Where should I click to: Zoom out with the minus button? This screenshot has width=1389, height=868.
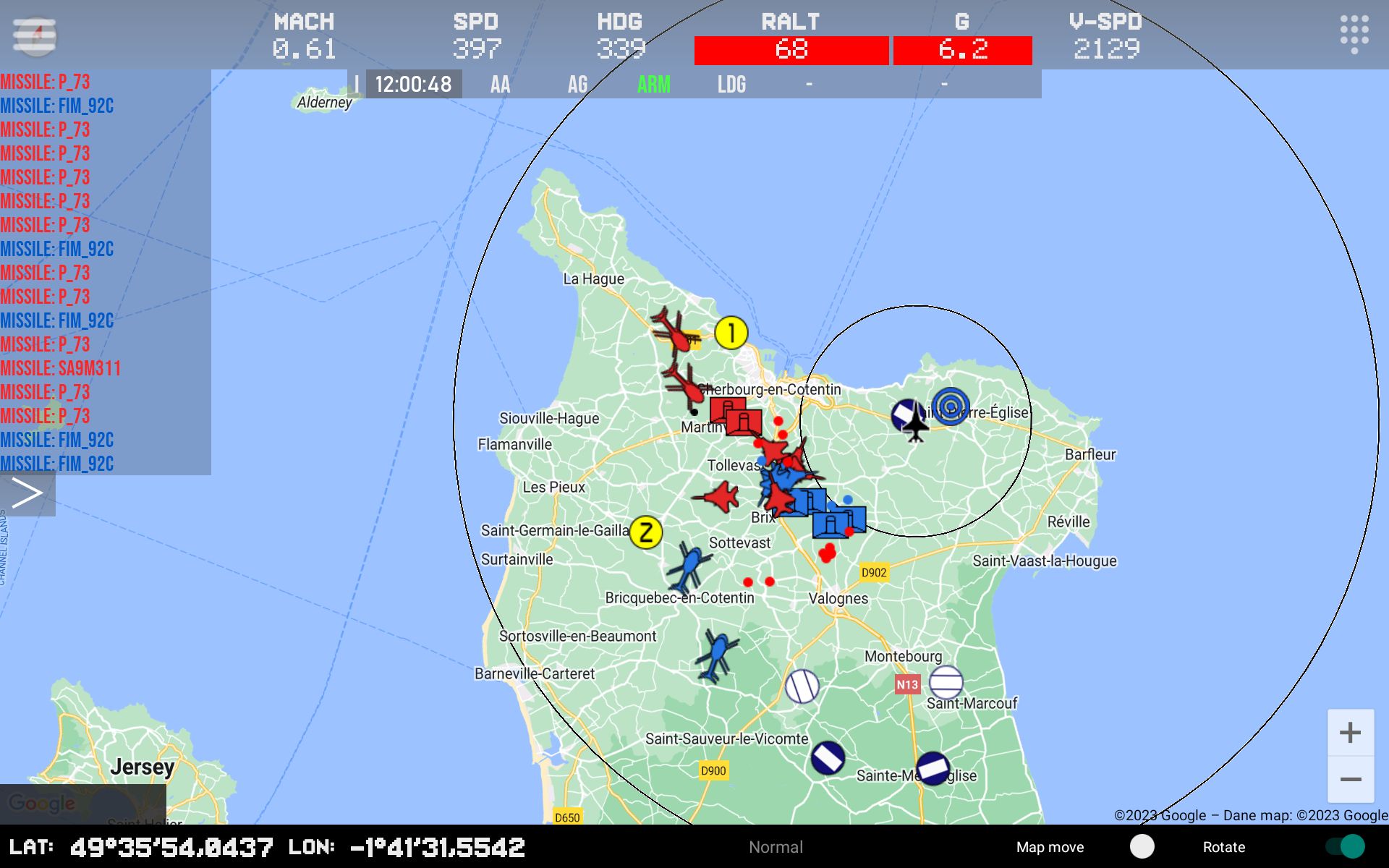click(x=1350, y=780)
